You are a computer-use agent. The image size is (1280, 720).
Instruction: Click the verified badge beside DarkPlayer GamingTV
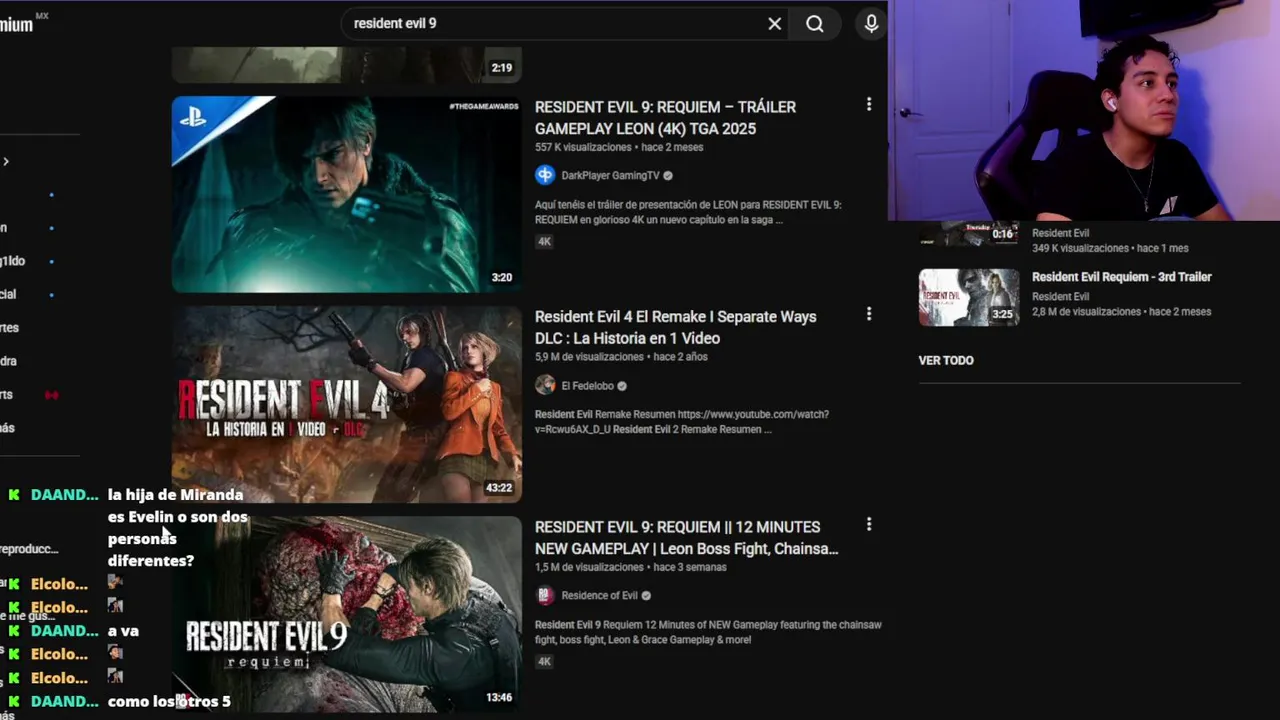668,175
